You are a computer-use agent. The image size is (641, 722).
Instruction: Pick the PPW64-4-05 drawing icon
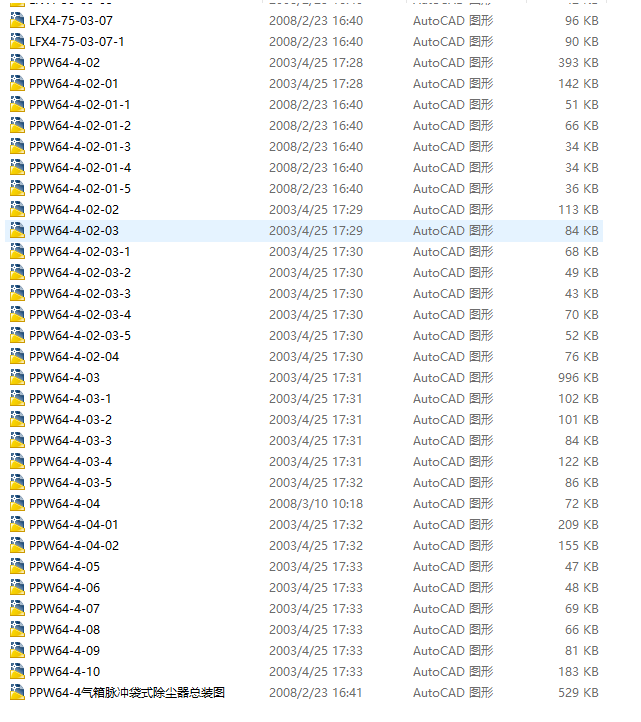coord(17,567)
